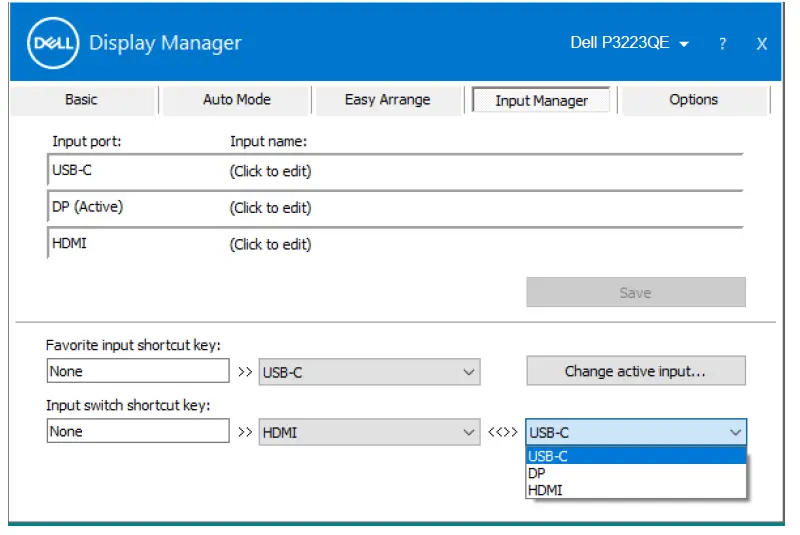Expand the favorite input USB-C dropdown
This screenshot has width=800, height=535.
(x=369, y=372)
